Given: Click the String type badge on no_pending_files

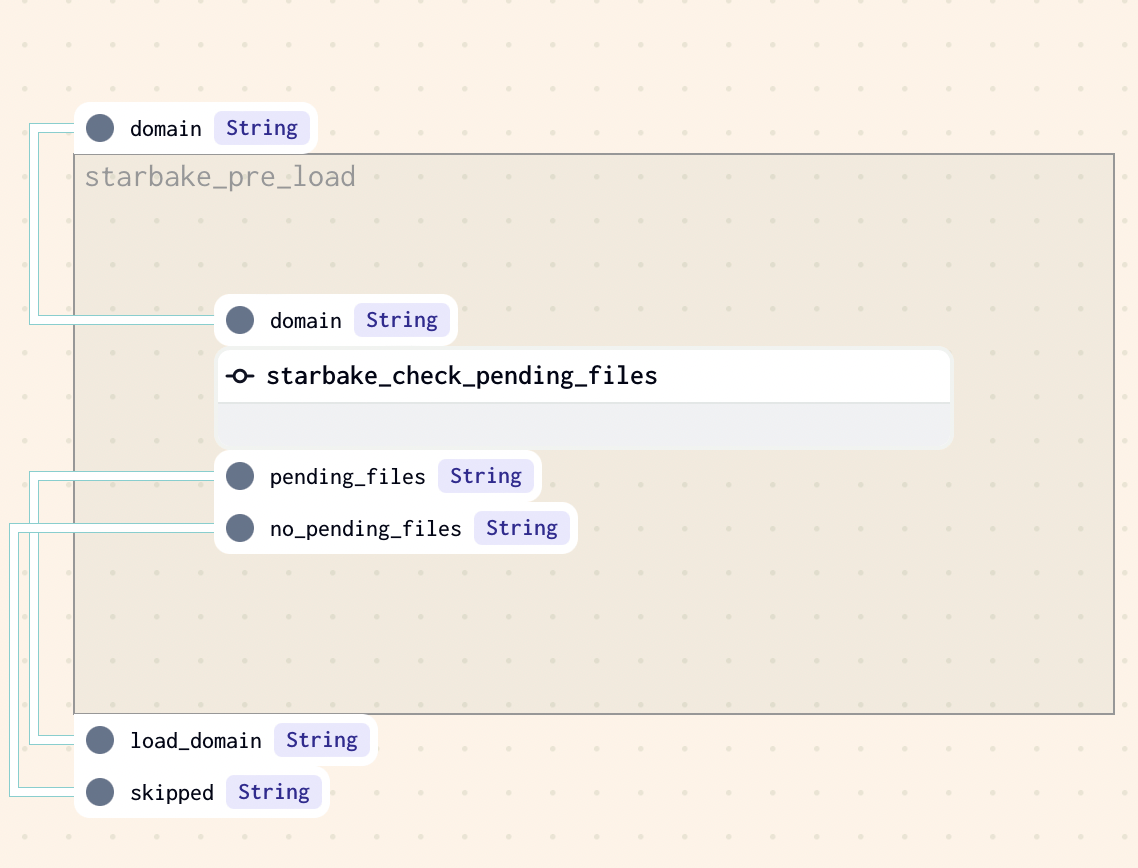Looking at the screenshot, I should [522, 528].
